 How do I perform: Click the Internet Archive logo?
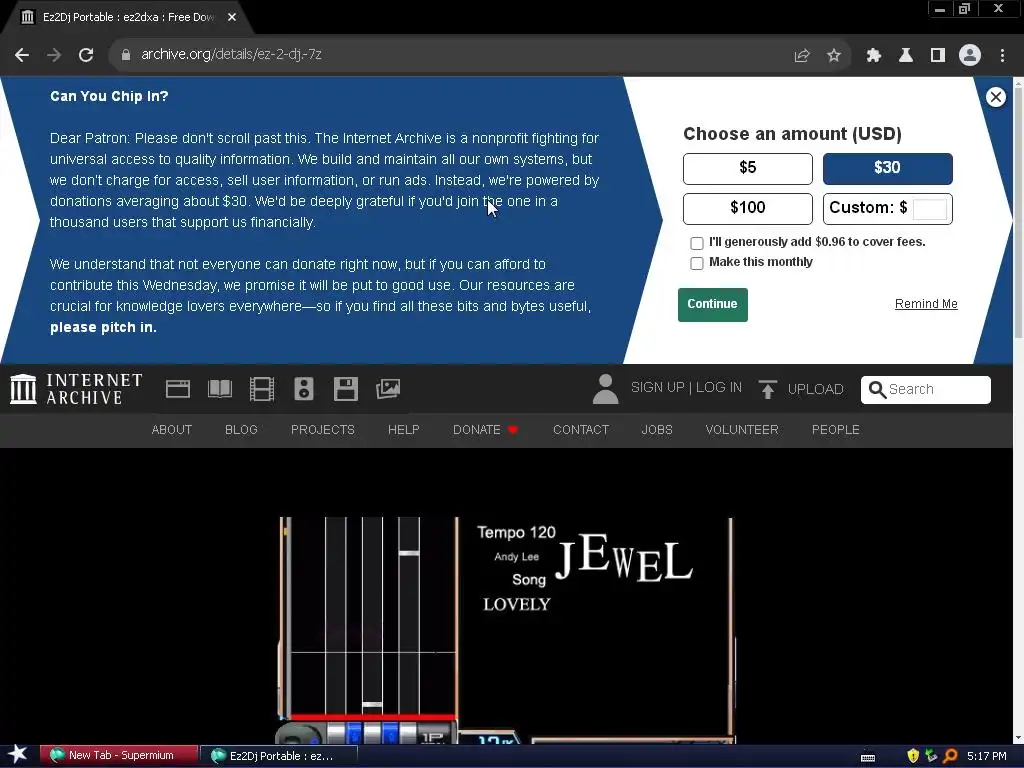click(x=76, y=389)
